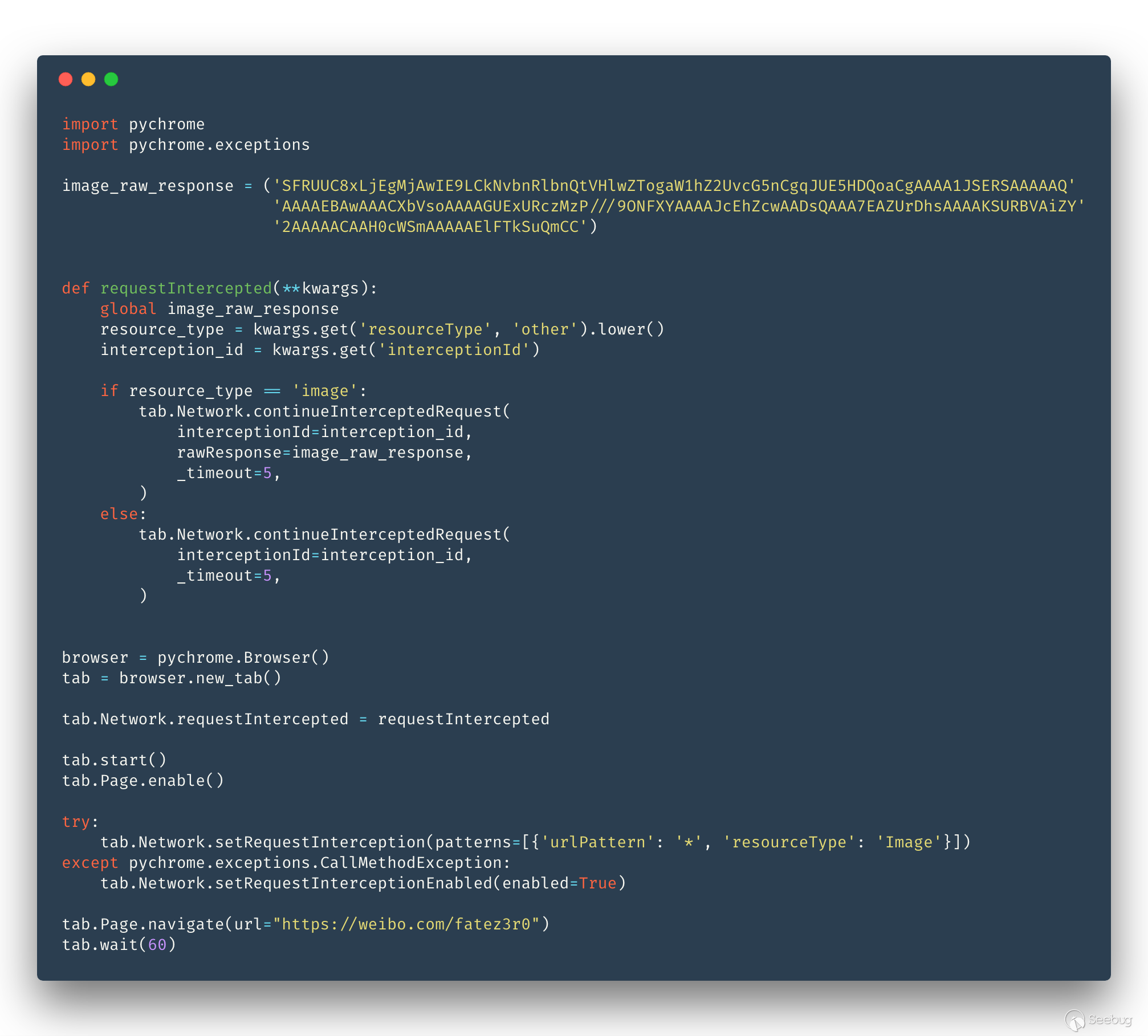Click the 'def' keyword
Image resolution: width=1148 pixels, height=1036 pixels.
pyautogui.click(x=76, y=288)
